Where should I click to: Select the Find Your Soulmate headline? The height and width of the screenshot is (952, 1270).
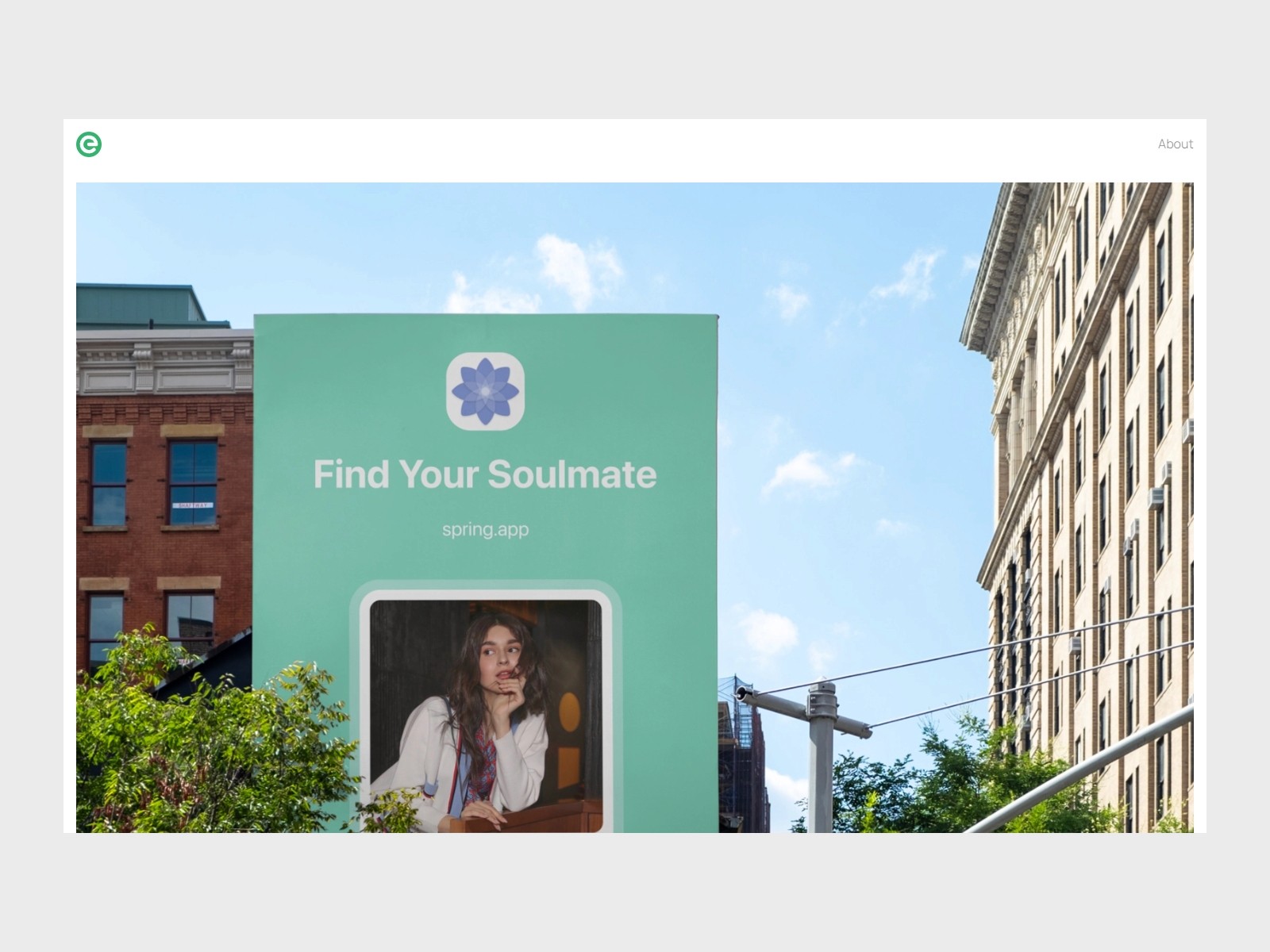point(485,474)
